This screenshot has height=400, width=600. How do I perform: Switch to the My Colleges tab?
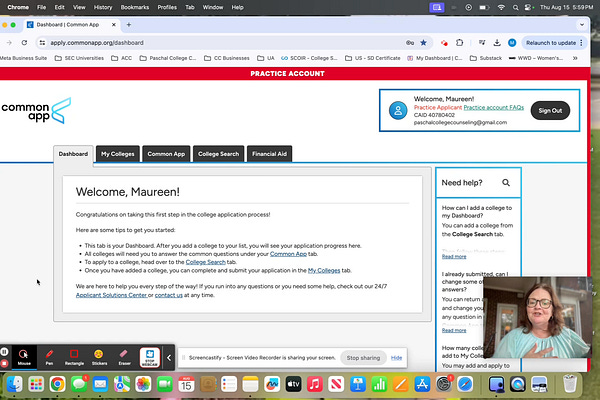(117, 154)
